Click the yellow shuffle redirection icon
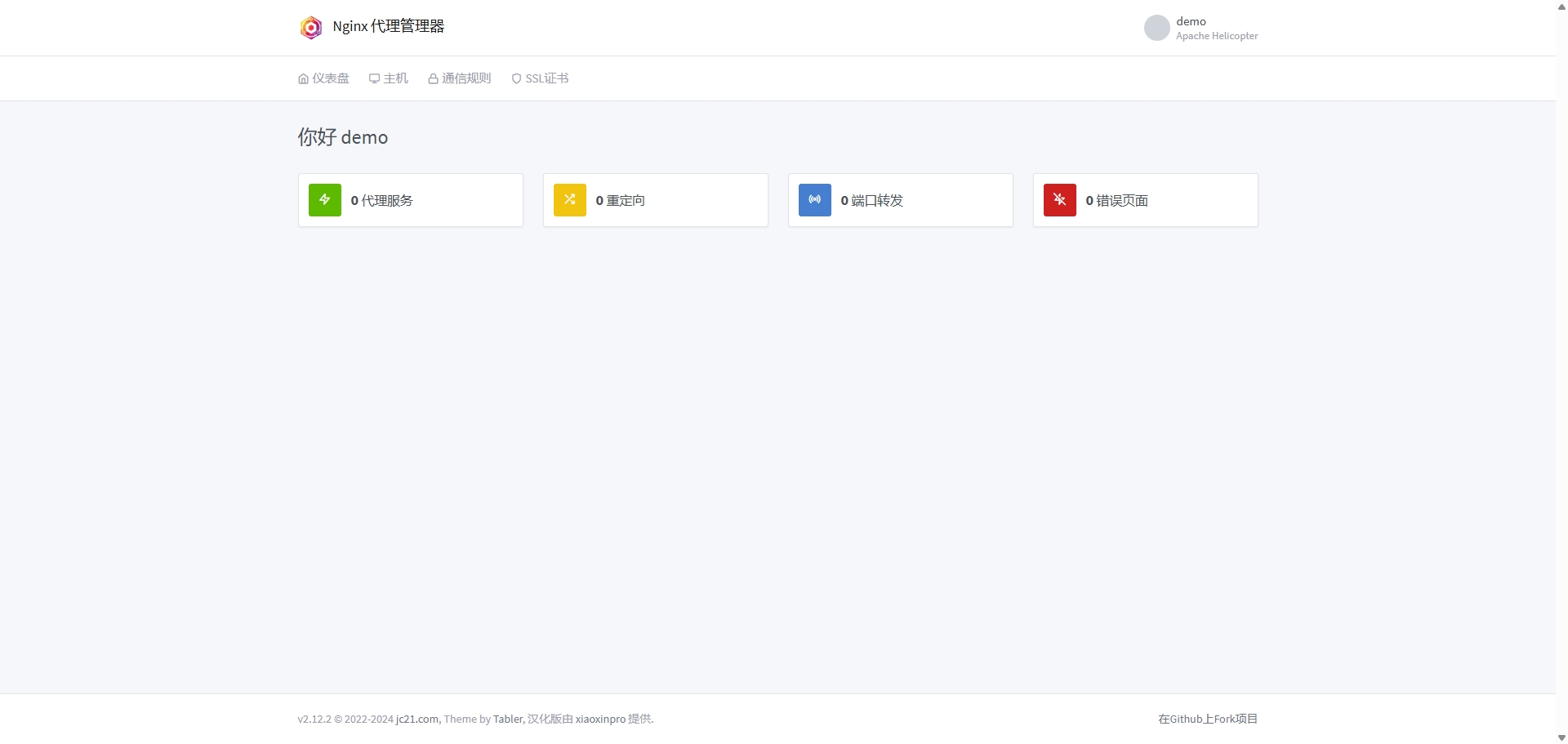The image size is (1568, 744). click(x=570, y=200)
